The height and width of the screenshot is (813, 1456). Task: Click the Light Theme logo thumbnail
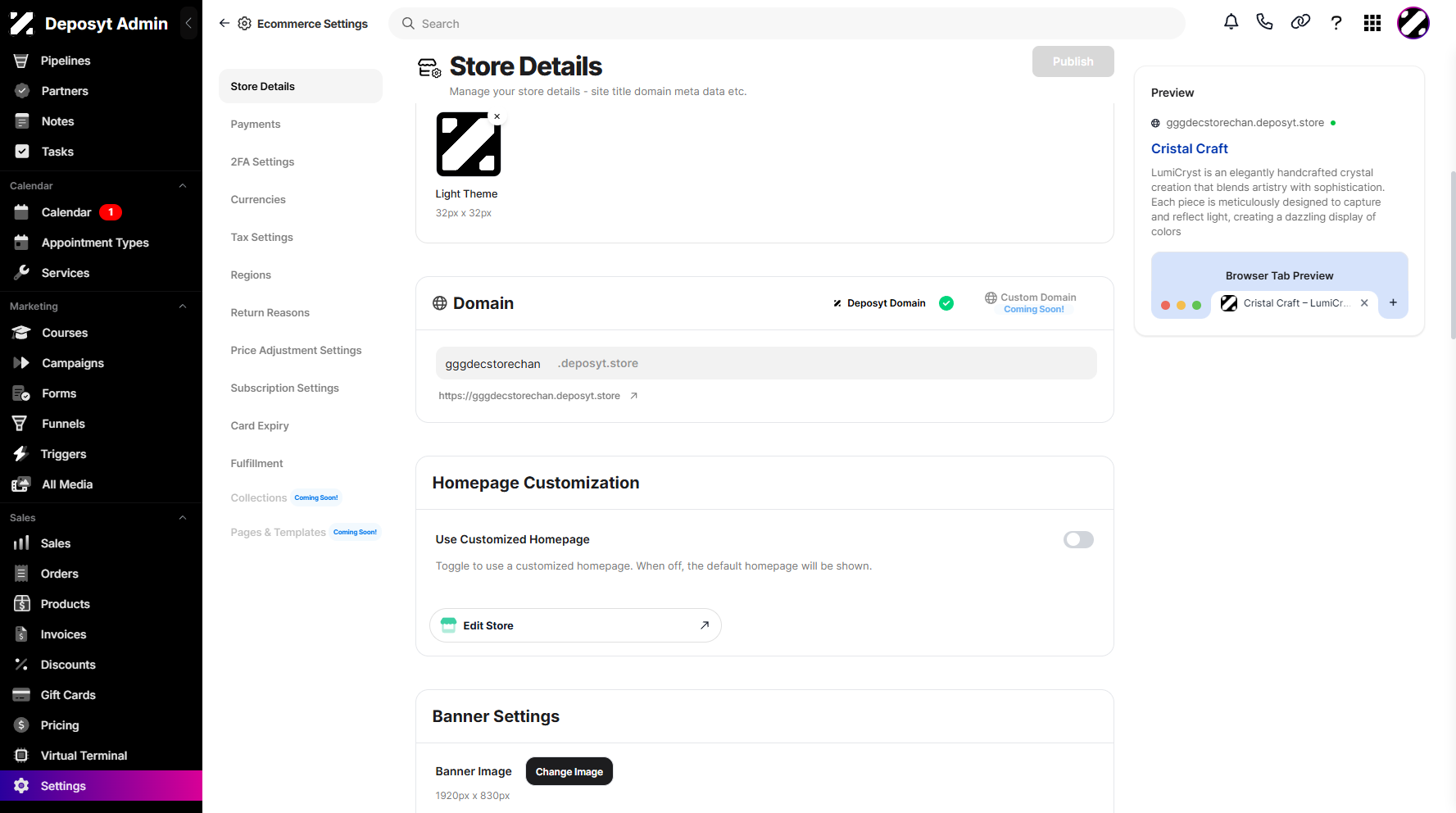tap(469, 144)
